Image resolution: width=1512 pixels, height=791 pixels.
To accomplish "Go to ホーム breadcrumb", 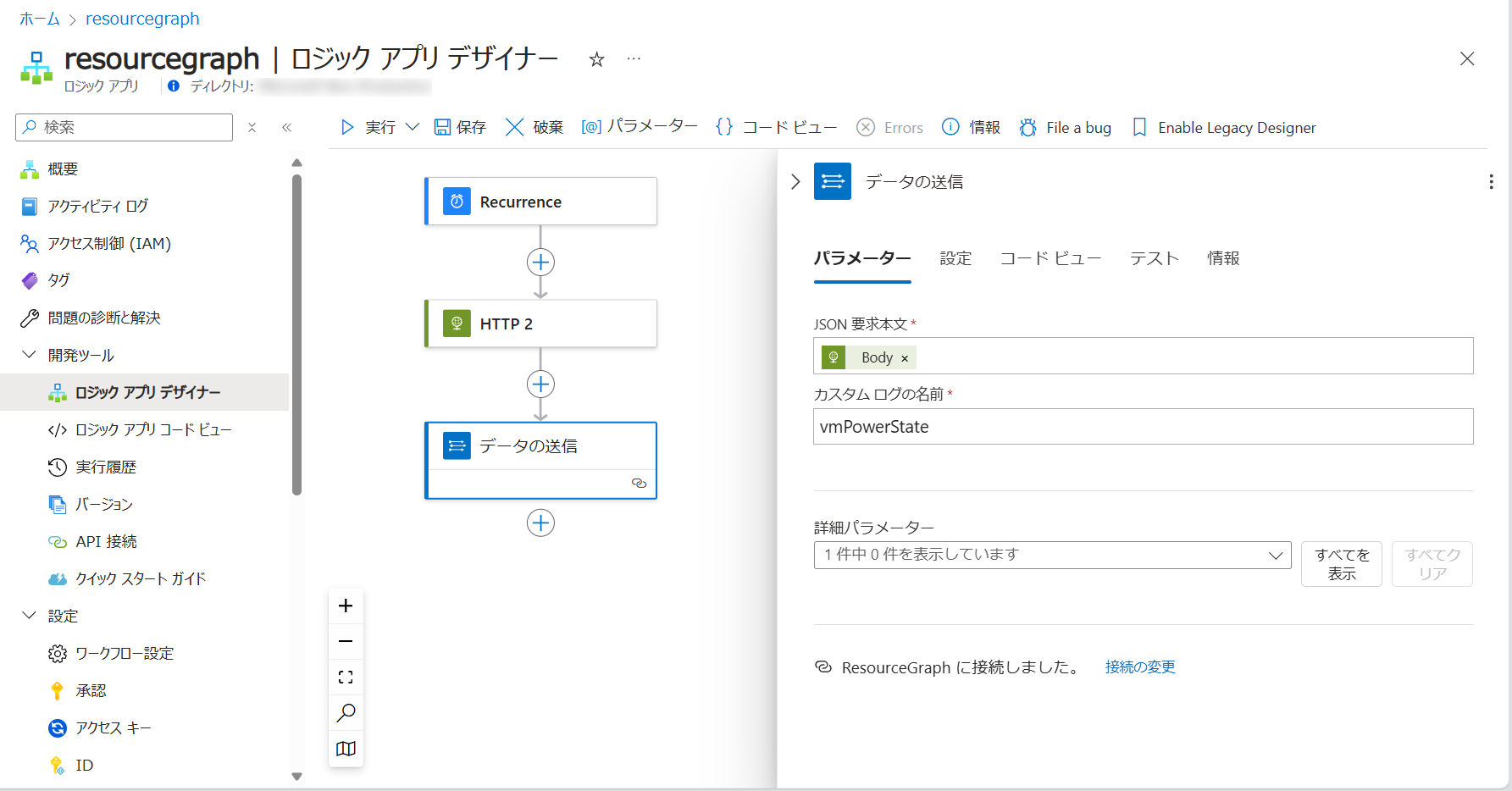I will [40, 19].
